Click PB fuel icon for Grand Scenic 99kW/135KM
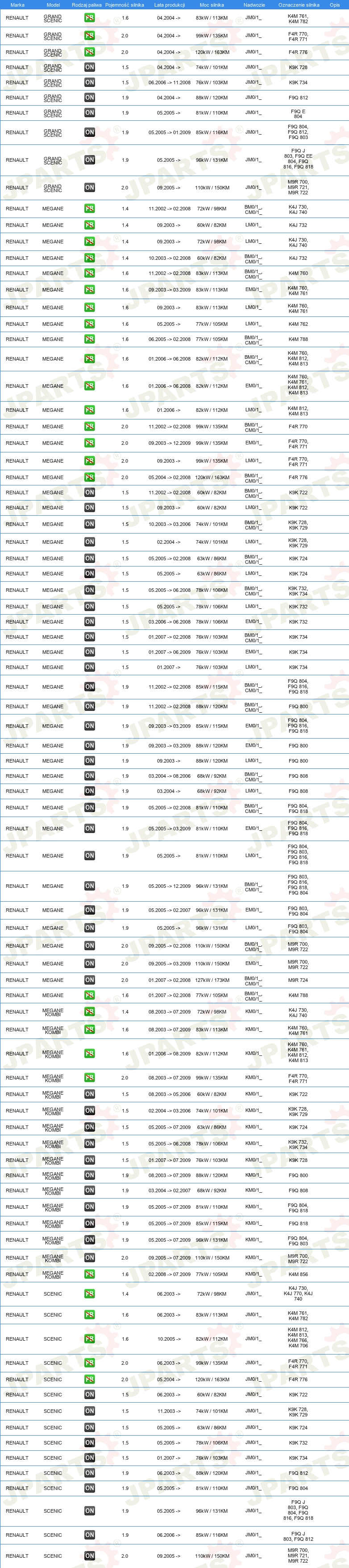This screenshot has width=349, height=1568. tap(90, 36)
